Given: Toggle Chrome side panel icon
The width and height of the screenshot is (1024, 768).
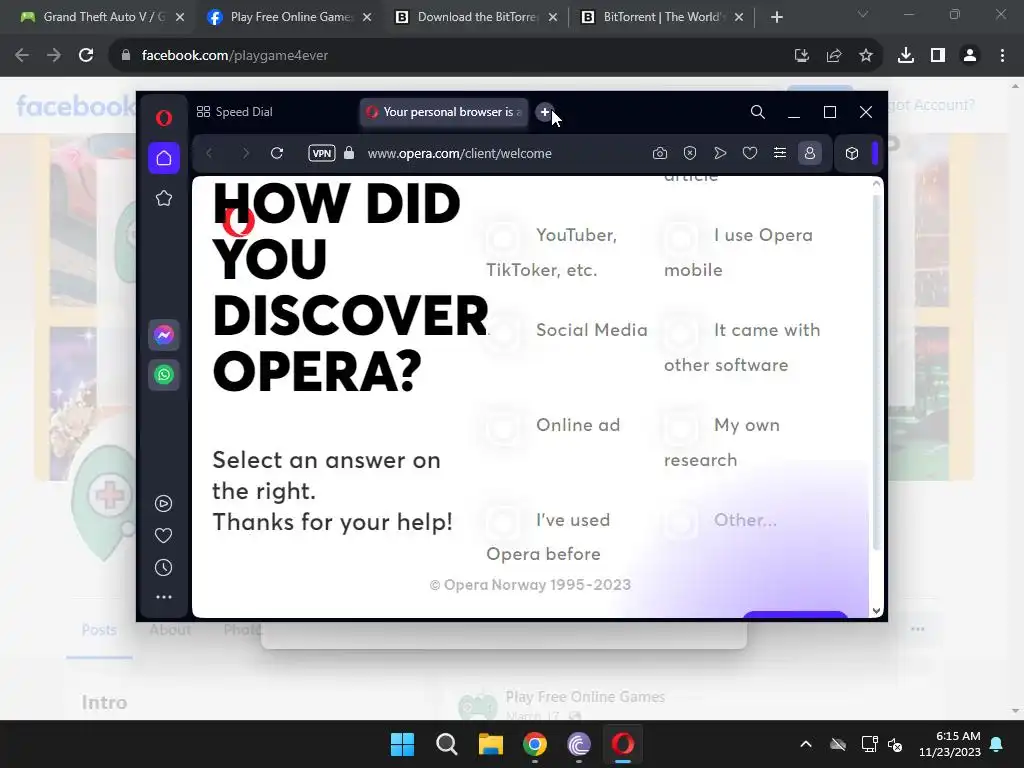Looking at the screenshot, I should [x=938, y=56].
